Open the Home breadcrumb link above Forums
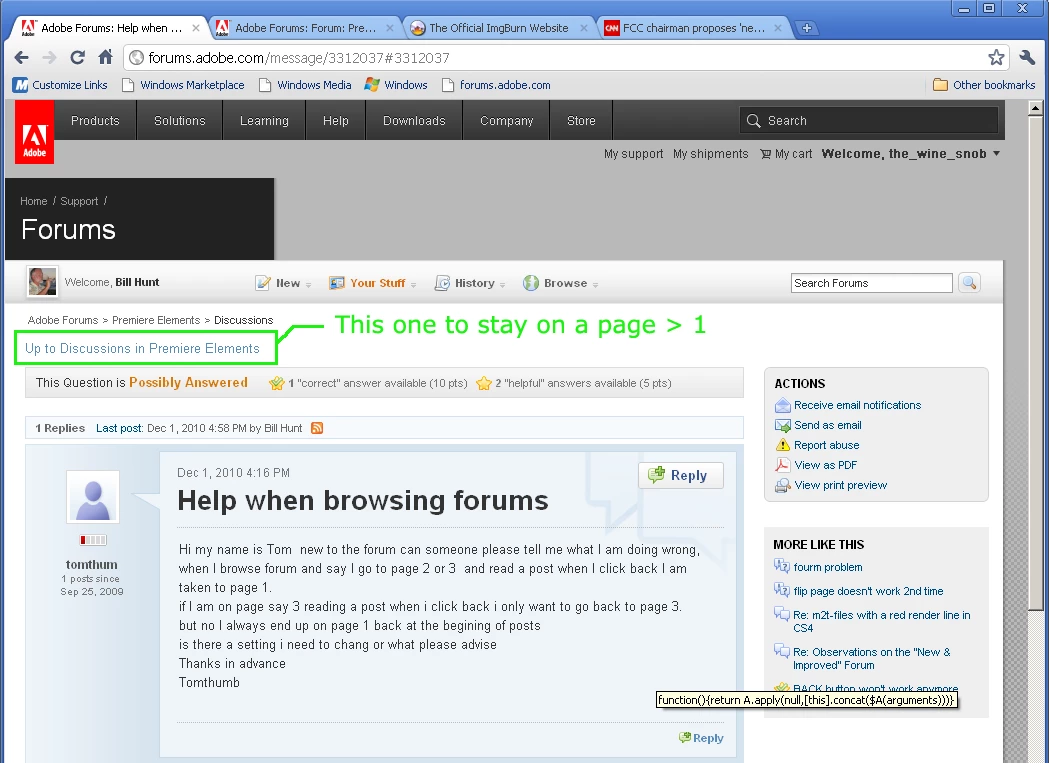Image resolution: width=1049 pixels, height=763 pixels. coord(33,201)
